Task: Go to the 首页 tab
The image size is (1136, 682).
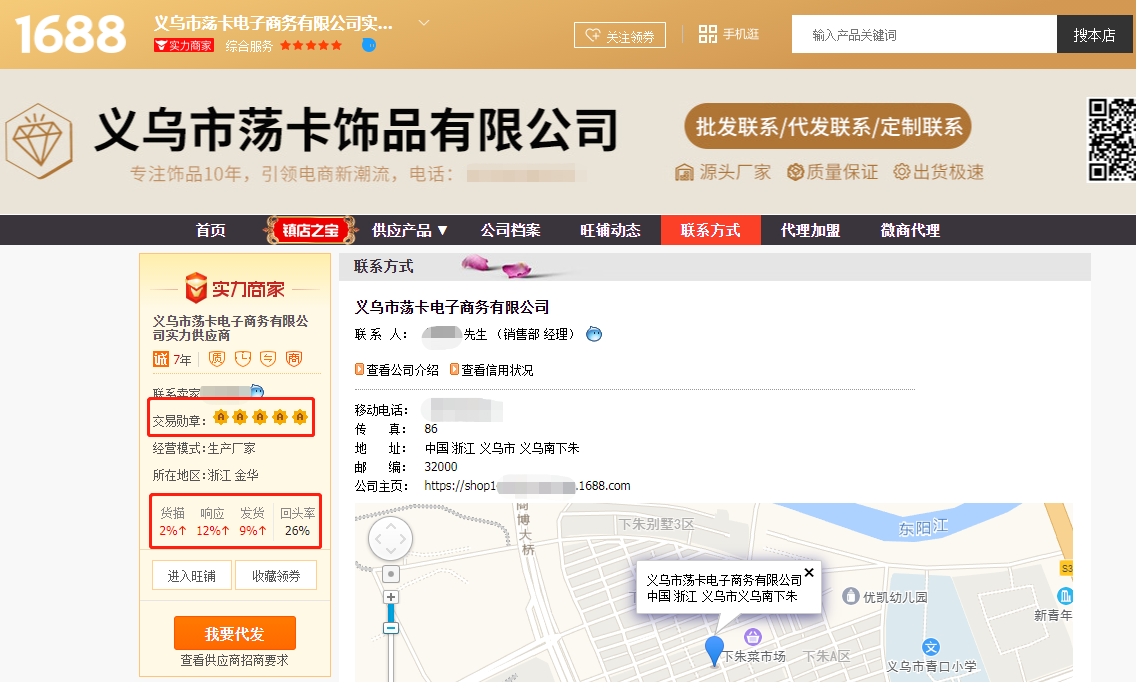Action: 211,230
